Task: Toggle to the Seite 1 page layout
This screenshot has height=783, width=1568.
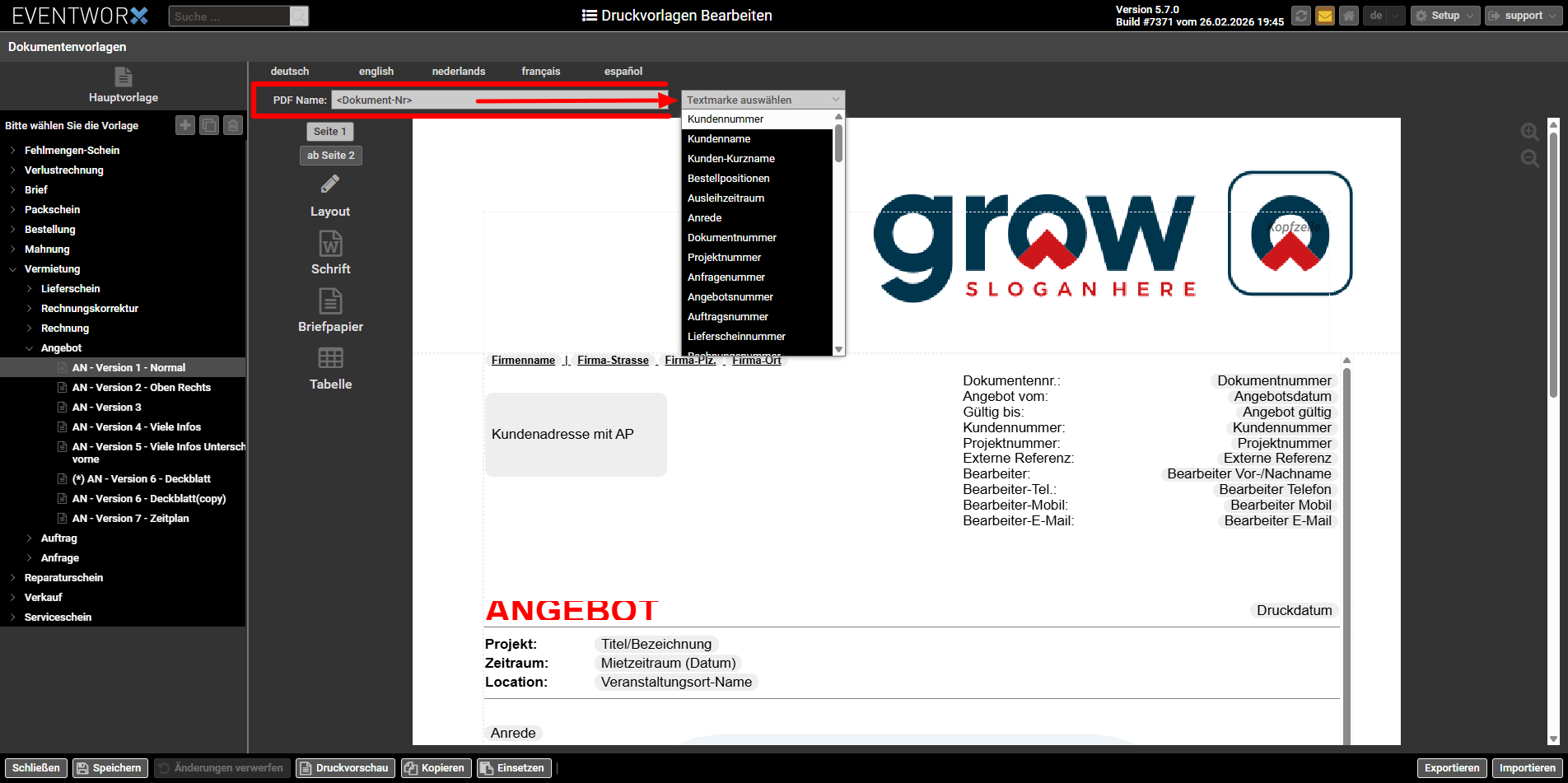Action: 330,132
